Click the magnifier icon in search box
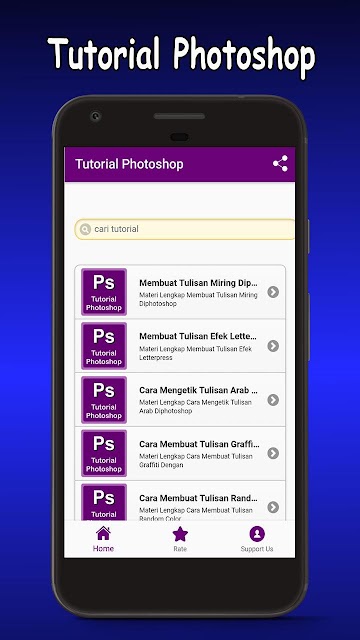360x640 pixels. [x=85, y=229]
